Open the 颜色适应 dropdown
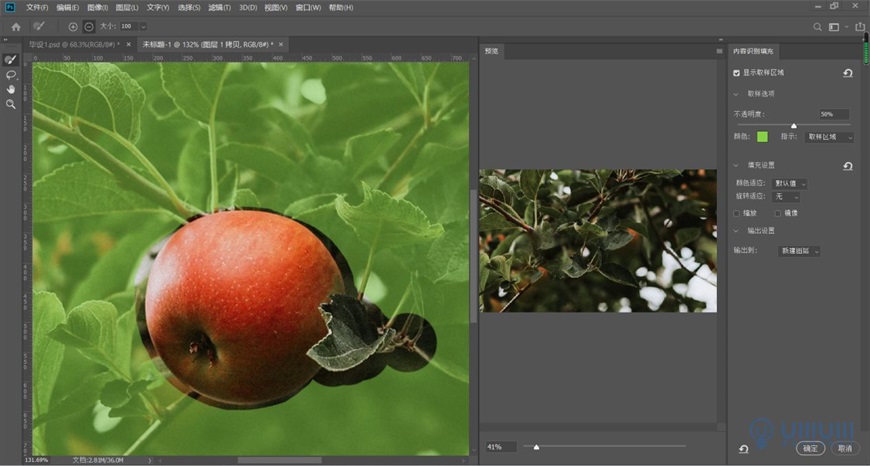The image size is (870, 466). [789, 183]
